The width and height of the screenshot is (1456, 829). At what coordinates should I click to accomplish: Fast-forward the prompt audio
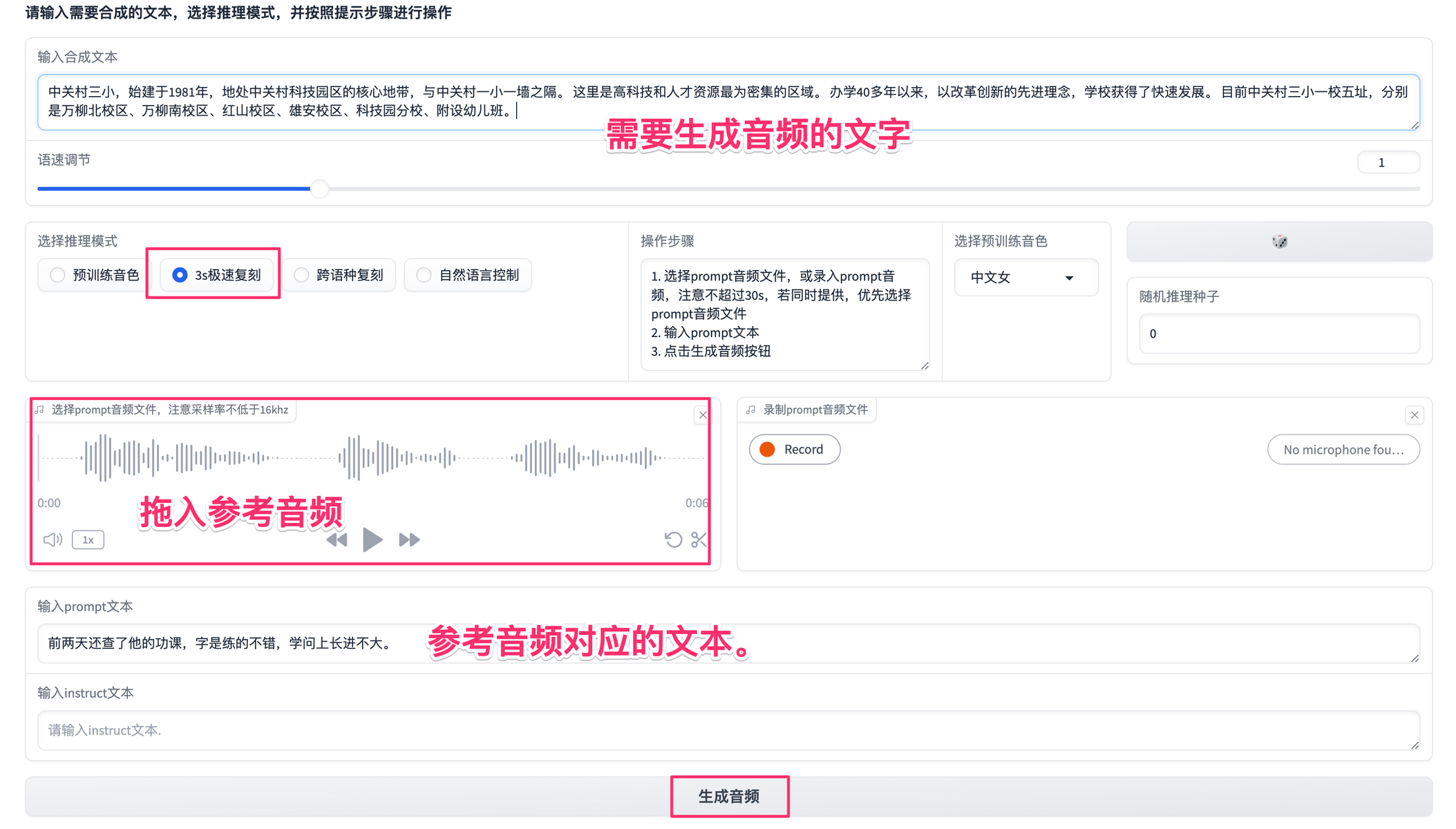409,540
